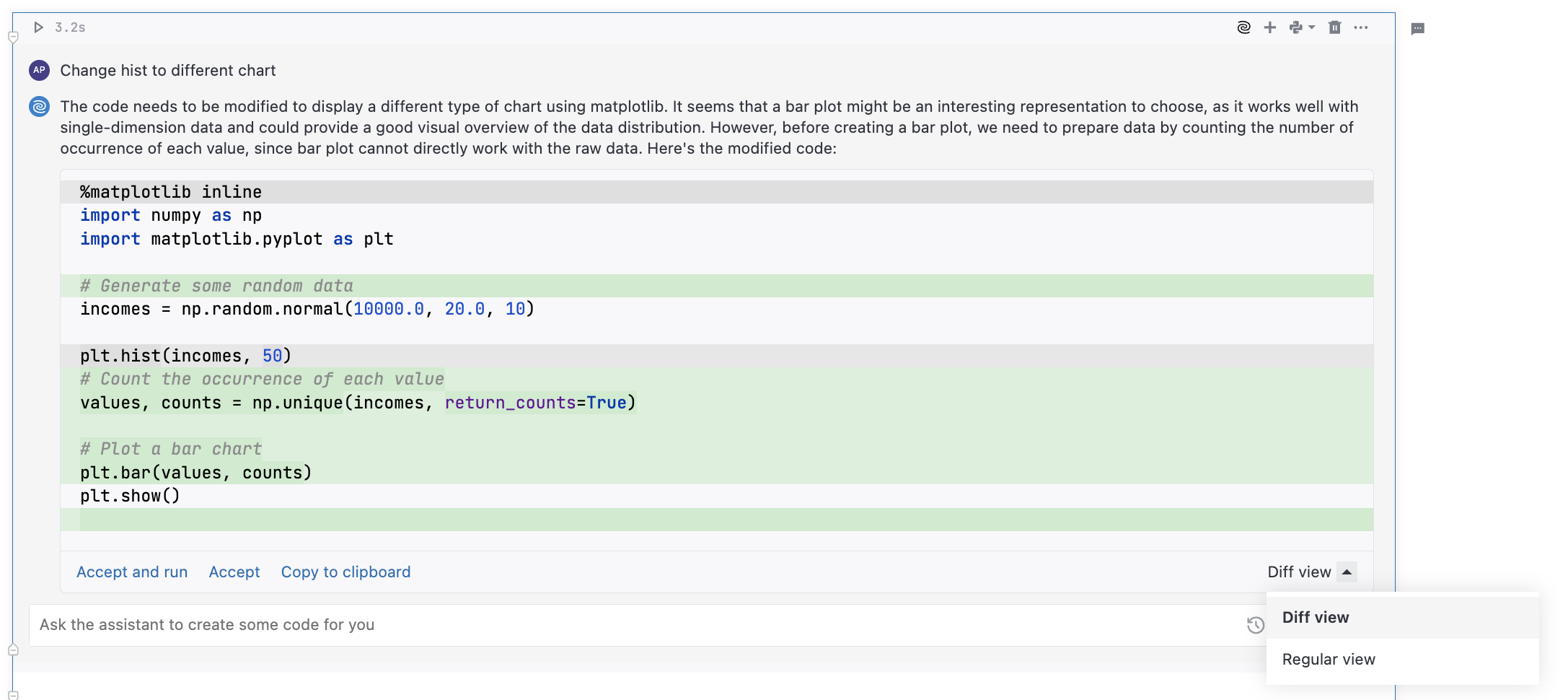Viewport: 1568px width, 700px height.
Task: Select the highlighted plt.bar code line
Action: [x=195, y=473]
